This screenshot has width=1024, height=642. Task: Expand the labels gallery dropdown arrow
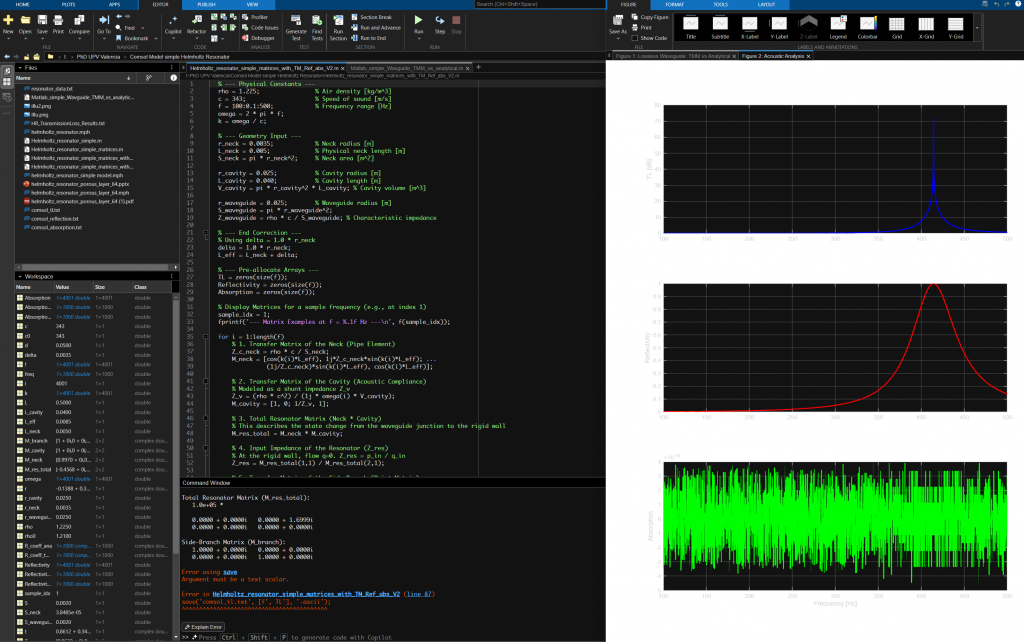click(977, 28)
